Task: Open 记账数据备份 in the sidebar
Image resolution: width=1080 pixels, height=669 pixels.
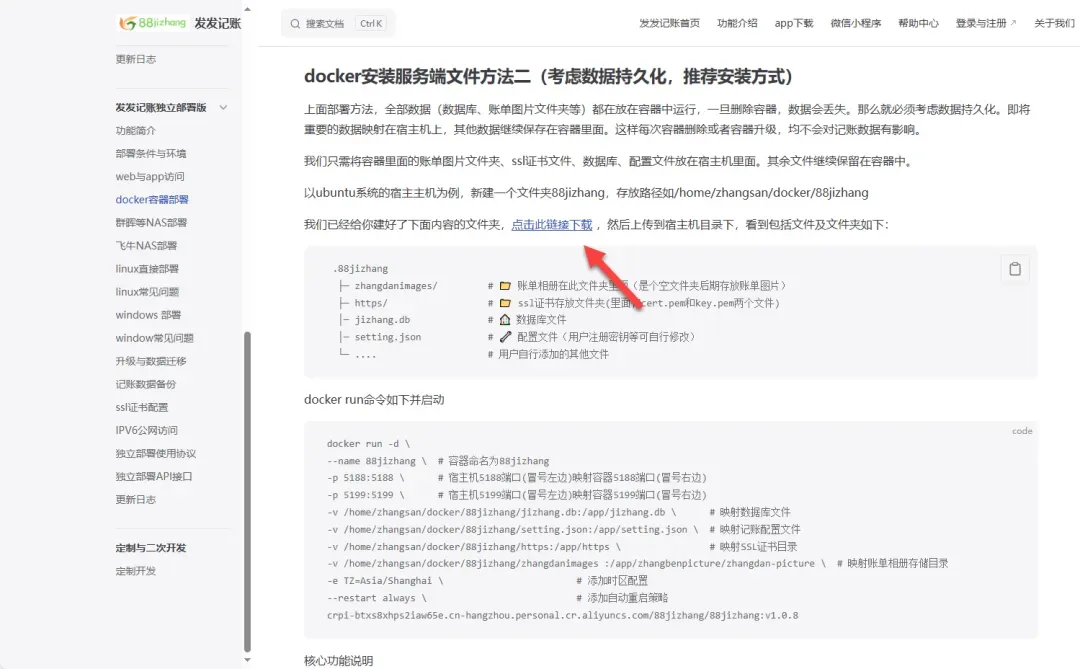Action: [x=146, y=384]
